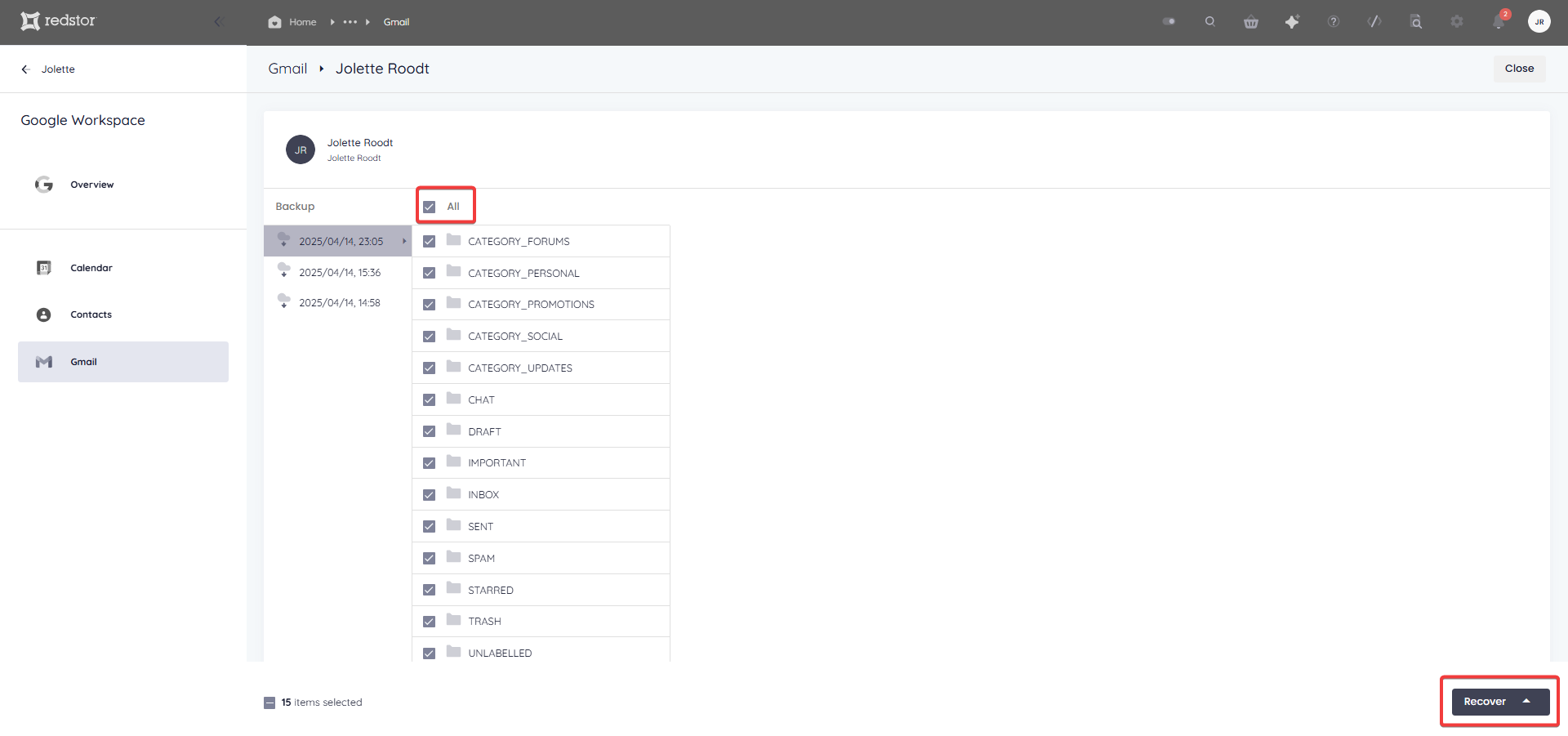Select backup 2025/04/14, 15:36
Screen dimensions: 1568x736
337,272
